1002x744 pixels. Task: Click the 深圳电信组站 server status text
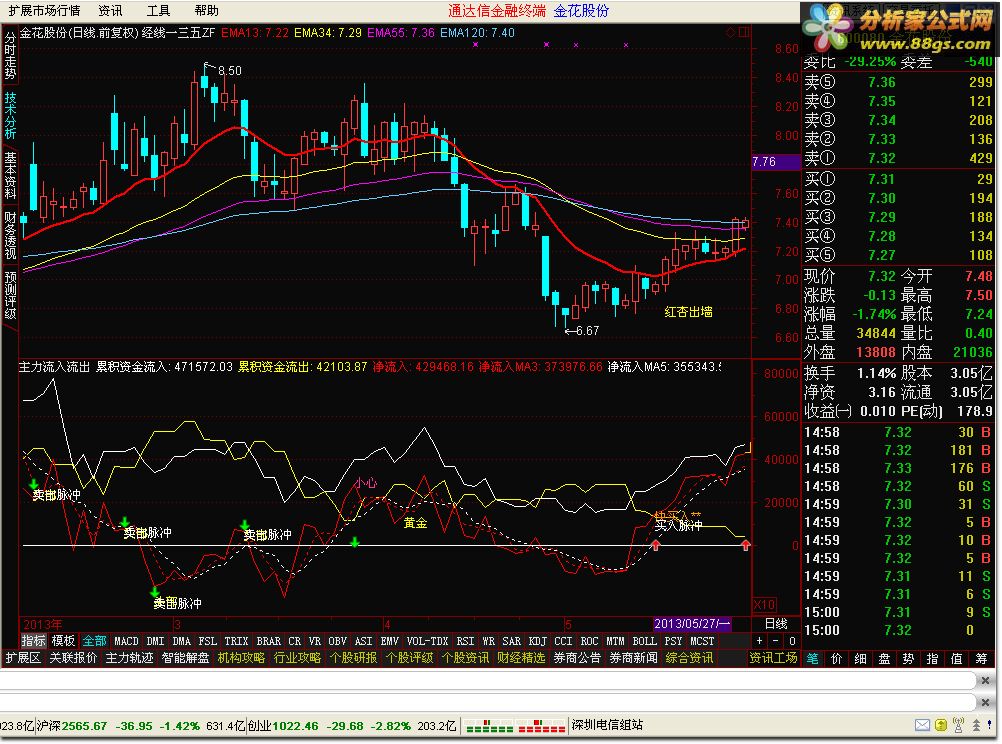(x=607, y=725)
